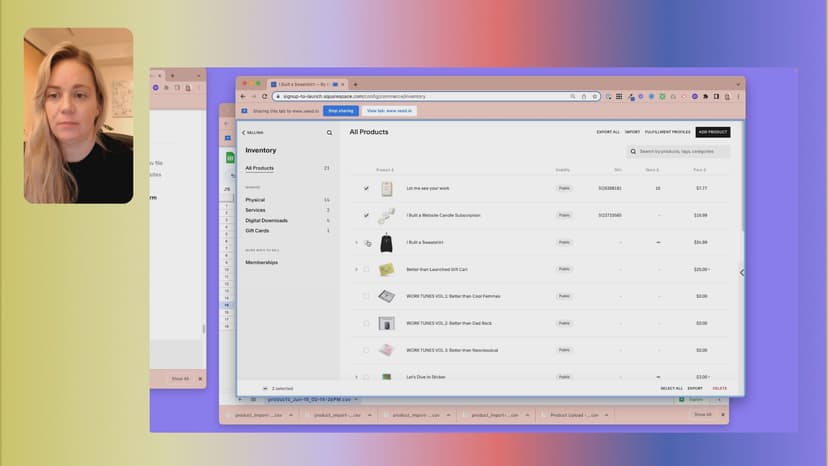Bookmark this page with the star icon
The image size is (828, 466).
pos(595,96)
